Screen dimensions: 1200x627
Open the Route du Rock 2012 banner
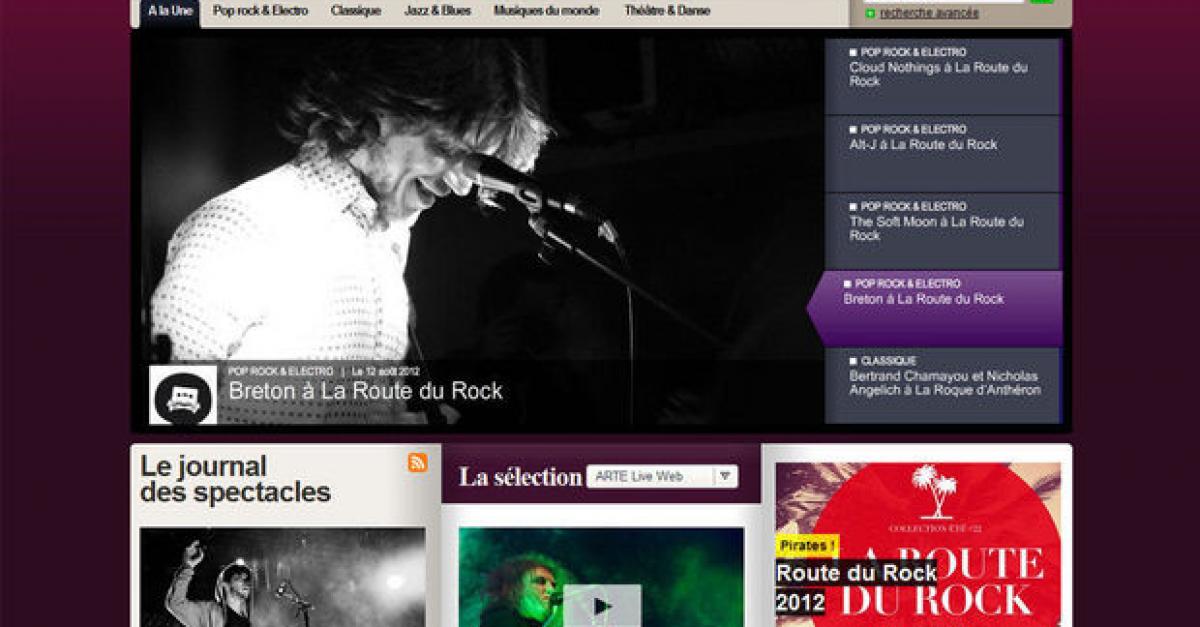point(918,544)
